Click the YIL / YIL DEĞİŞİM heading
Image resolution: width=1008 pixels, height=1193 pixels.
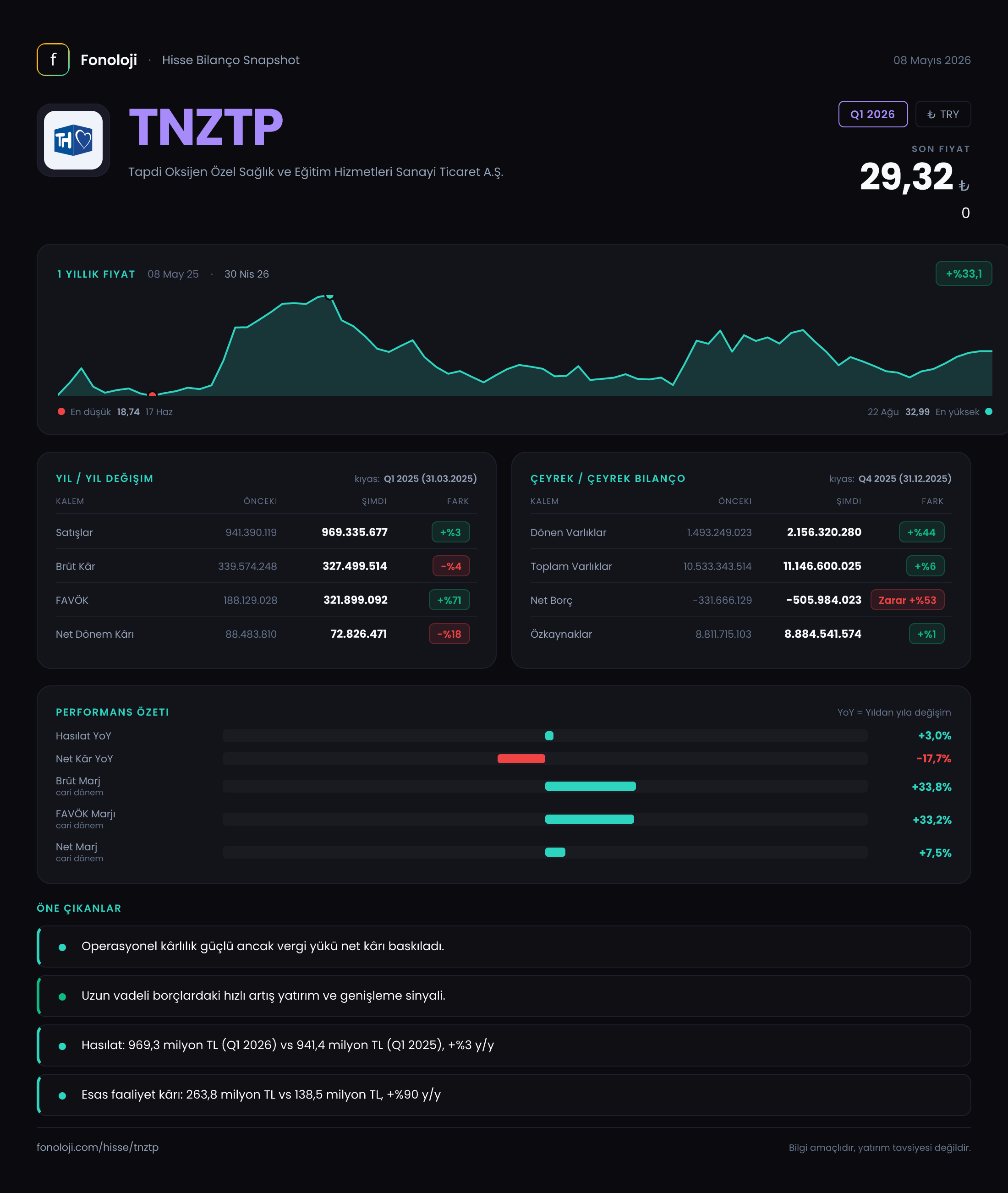pyautogui.click(x=104, y=478)
